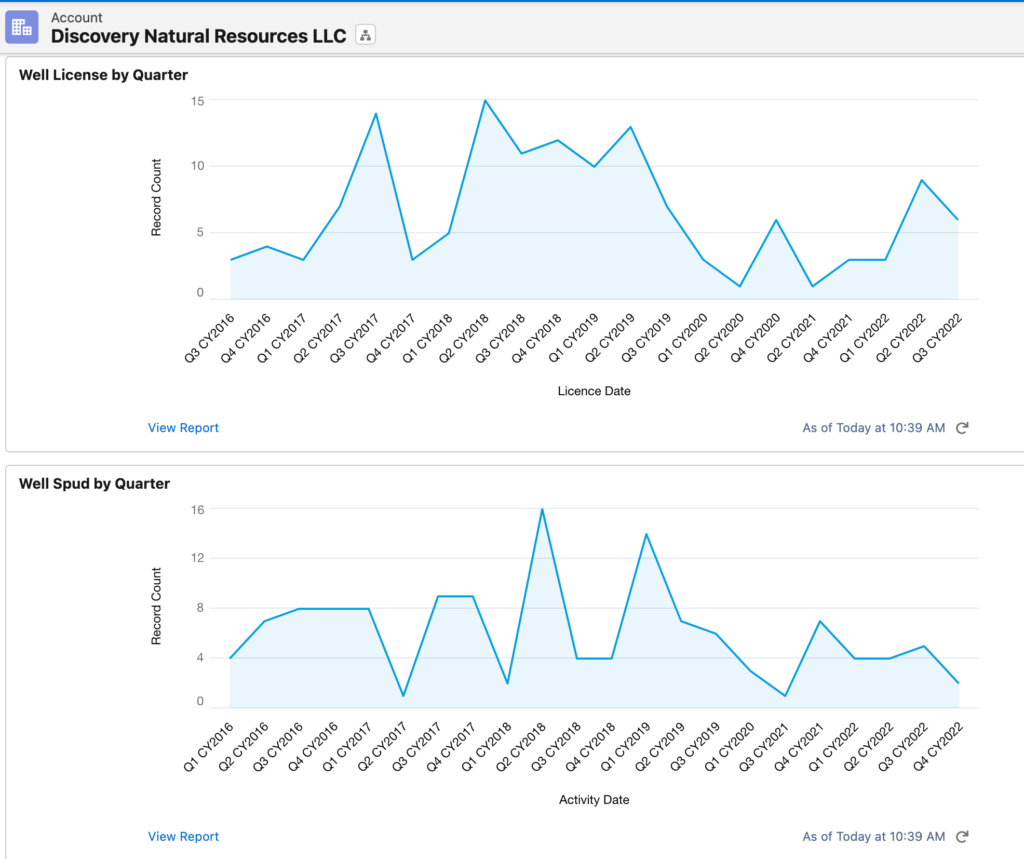
Task: Refresh the Well Spud by Quarter chart
Action: (962, 837)
